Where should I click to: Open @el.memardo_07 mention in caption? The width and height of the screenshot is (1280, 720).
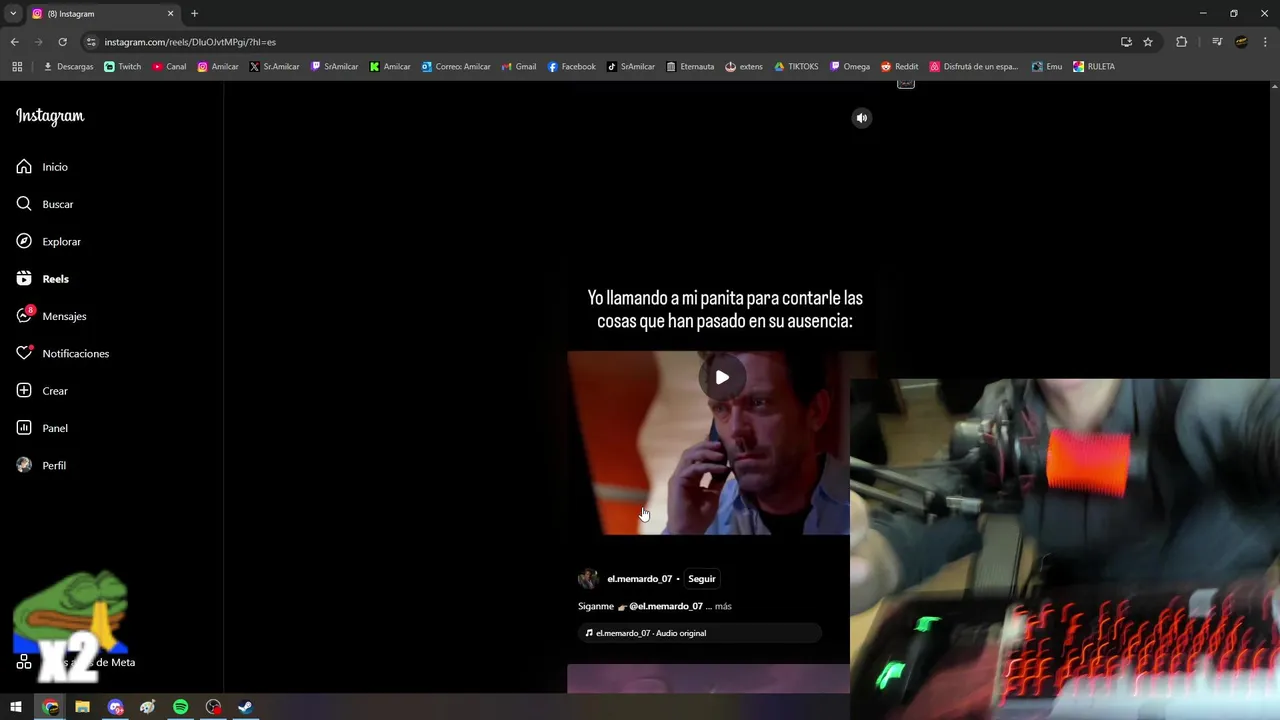tap(666, 606)
